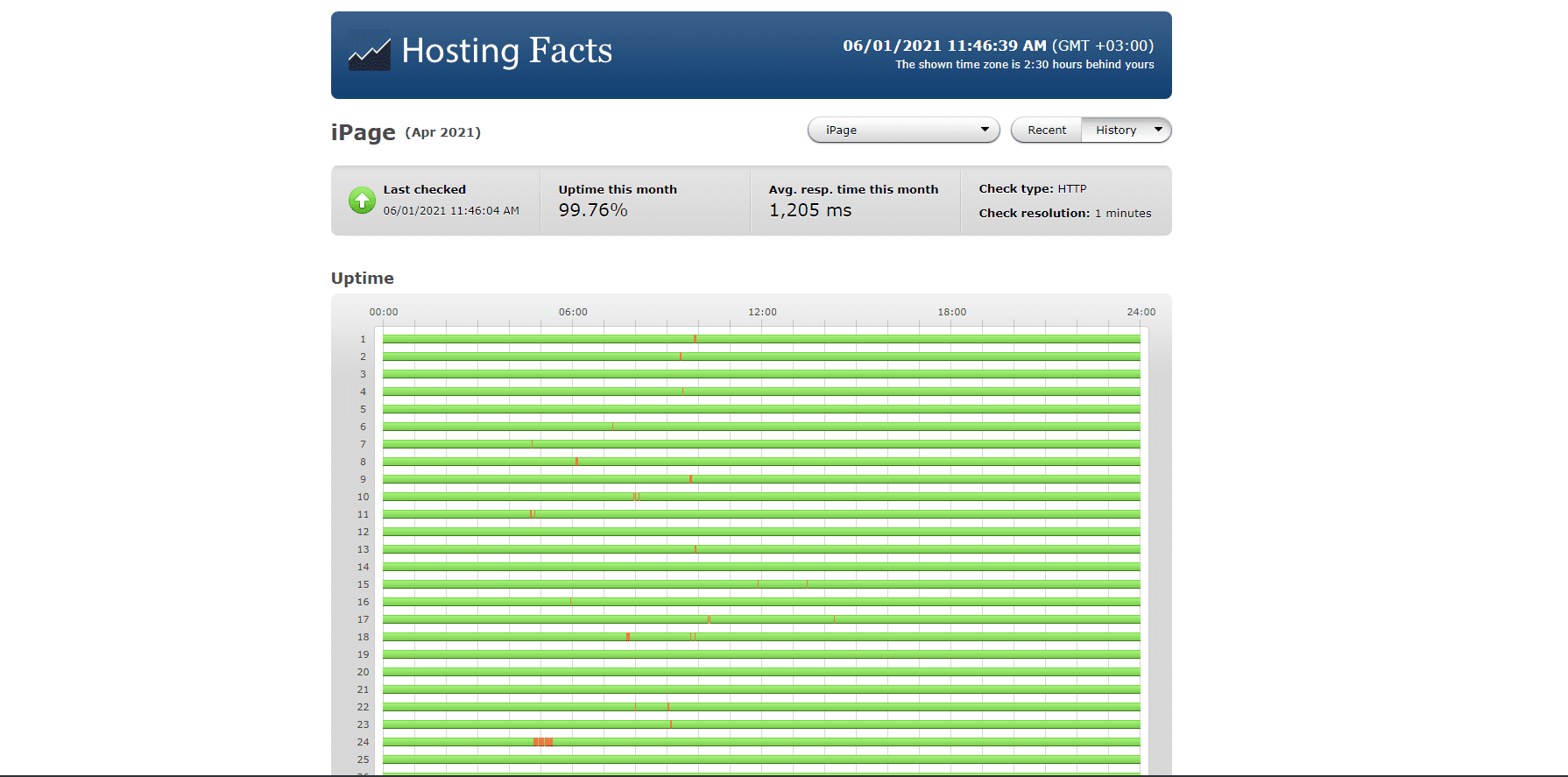The width and height of the screenshot is (1568, 777).
Task: Click the large red outage block on day 24
Action: (x=543, y=742)
